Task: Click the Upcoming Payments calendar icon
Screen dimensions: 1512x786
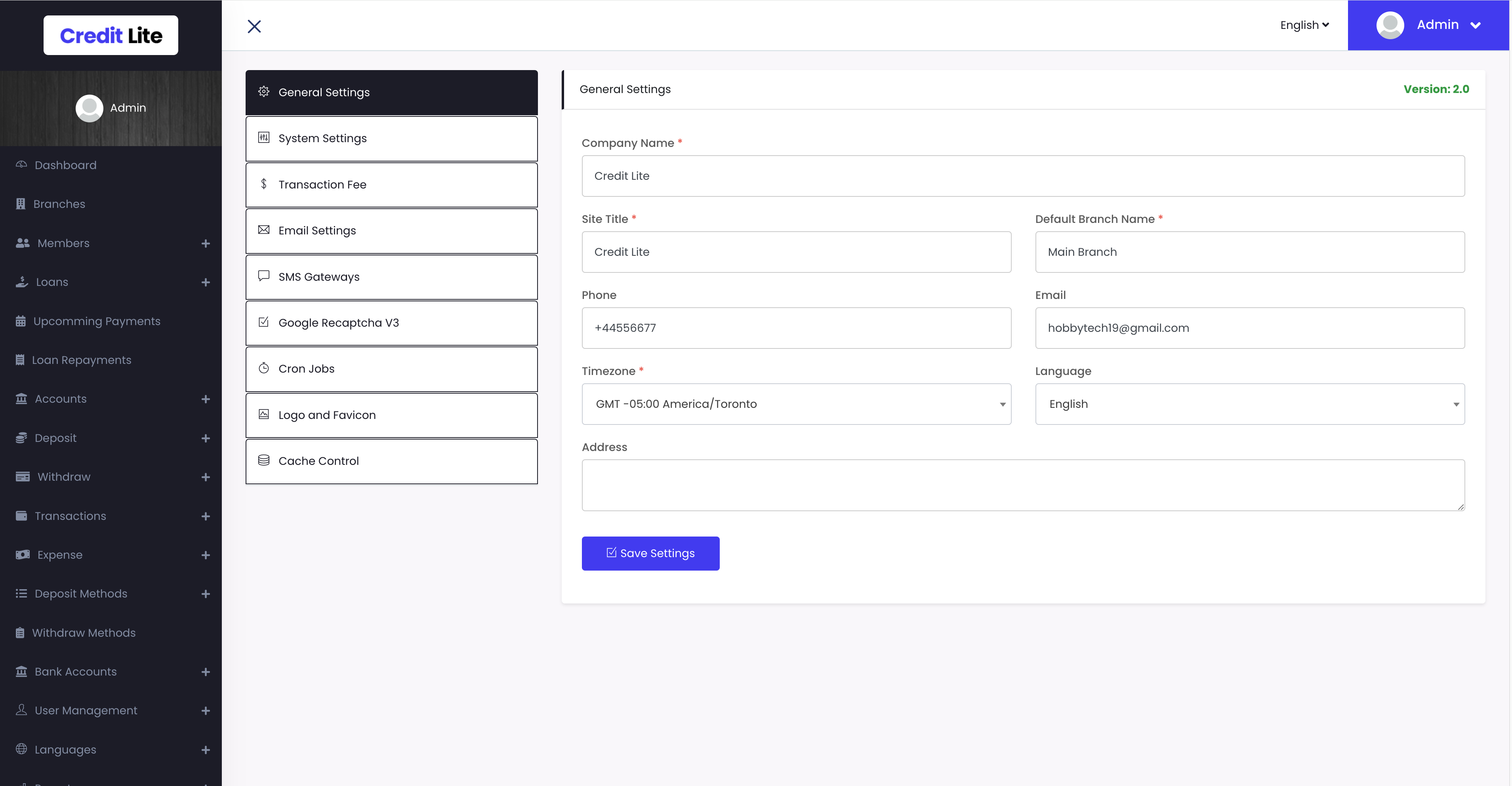Action: click(21, 321)
